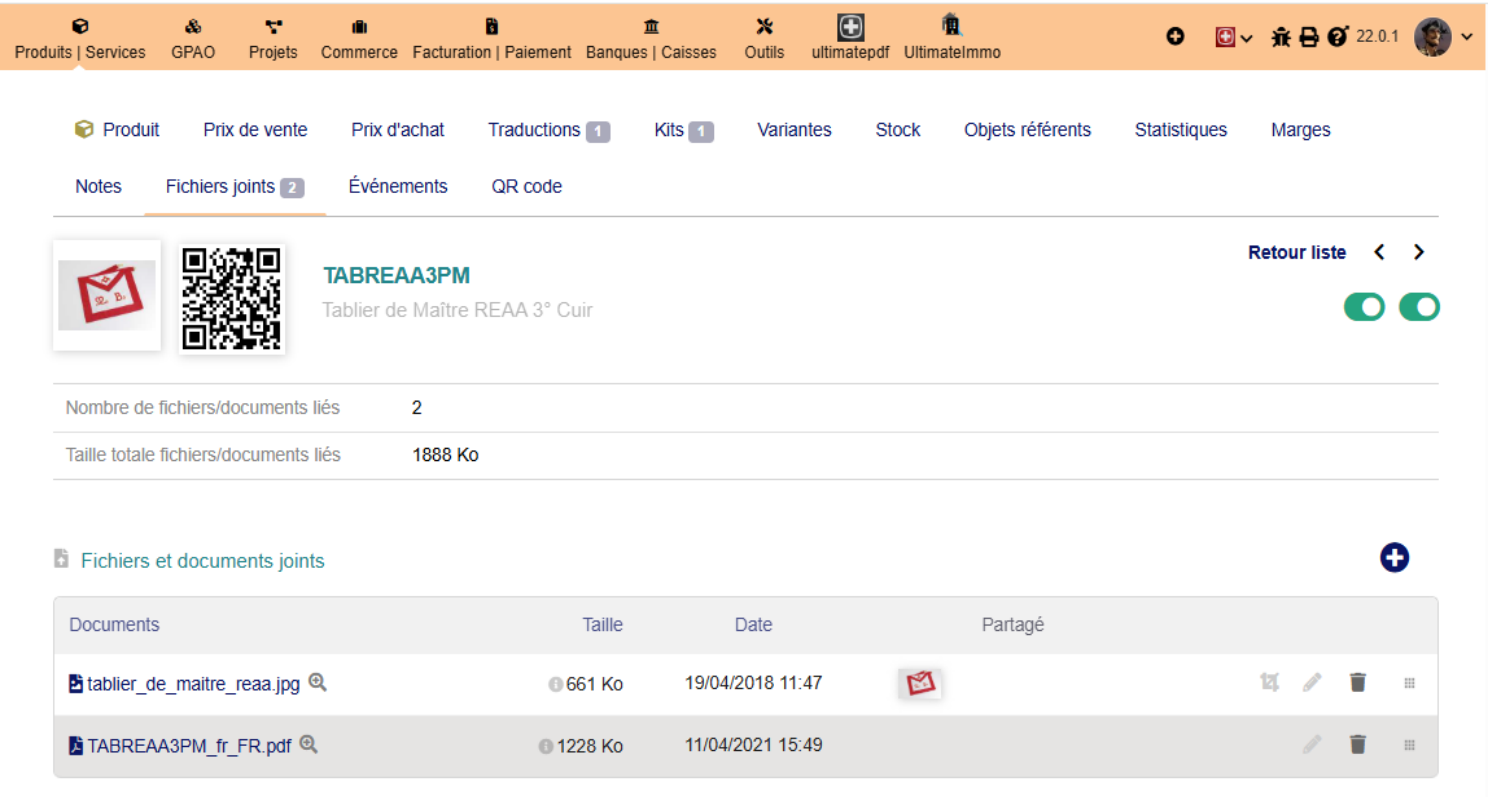The width and height of the screenshot is (1488, 797).
Task: Click the plus icon to add a file
Action: (1394, 558)
